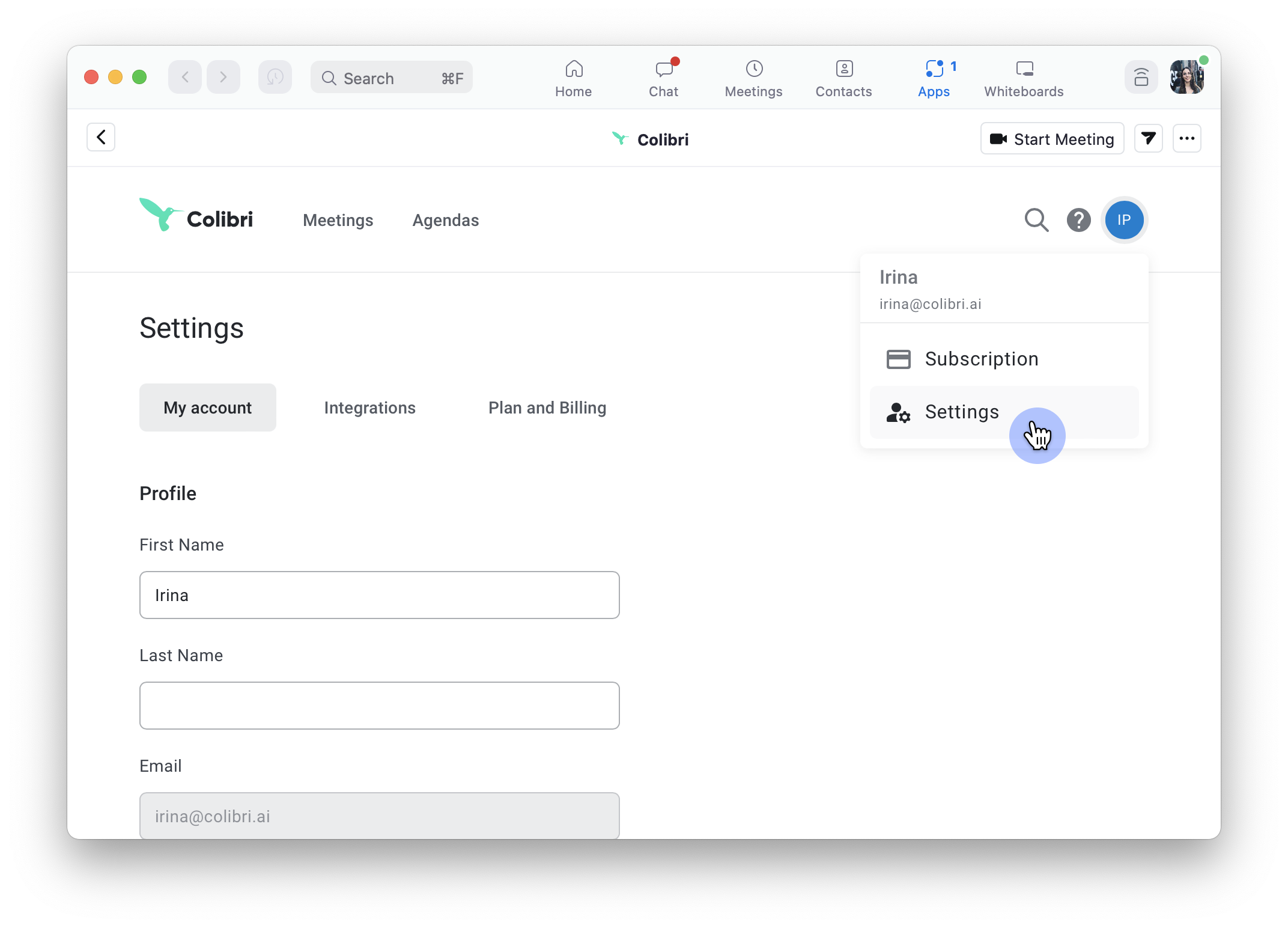The image size is (1288, 928).
Task: Select the Apps tab
Action: pos(934,78)
